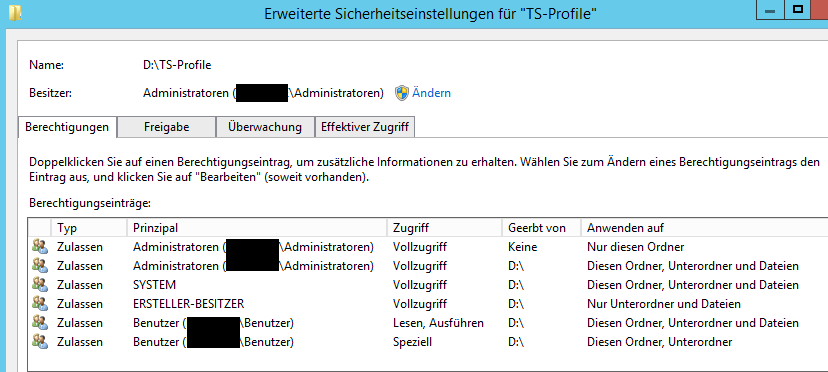Click user group icon of SYSTEM entry
Screen dimensions: 828x372
pos(40,285)
